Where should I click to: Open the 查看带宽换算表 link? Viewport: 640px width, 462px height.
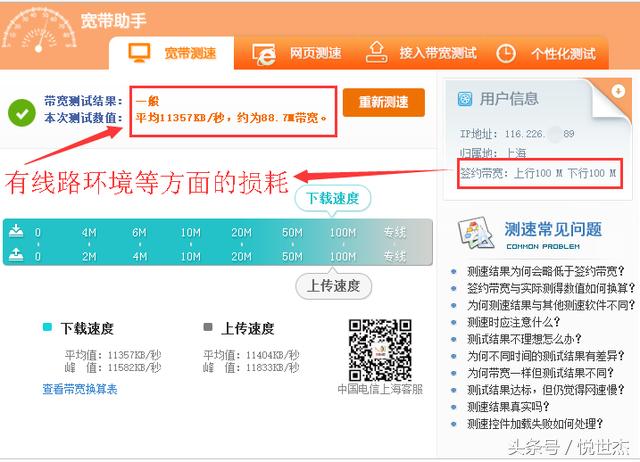tap(80, 389)
